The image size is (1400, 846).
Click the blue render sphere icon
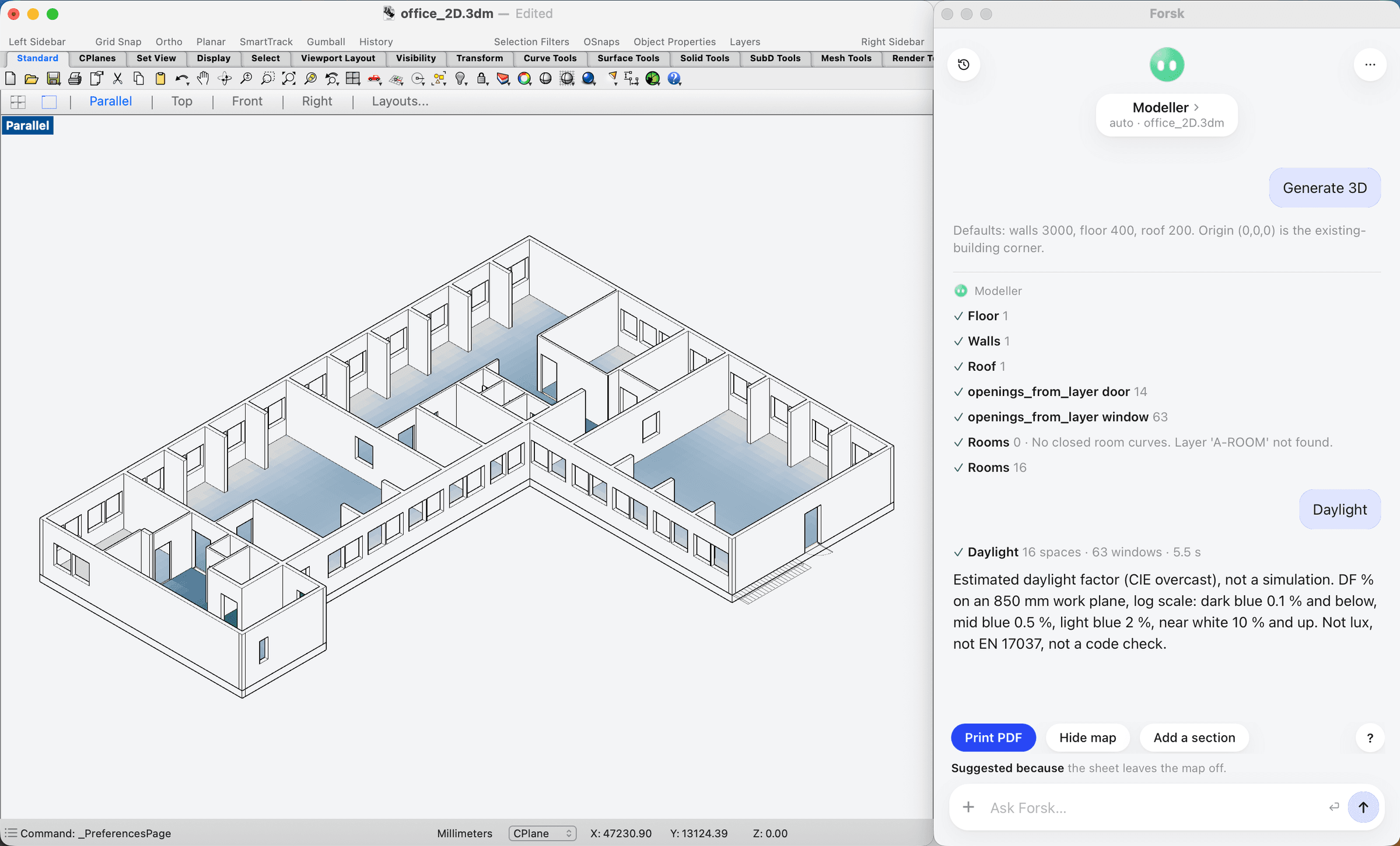coord(589,79)
